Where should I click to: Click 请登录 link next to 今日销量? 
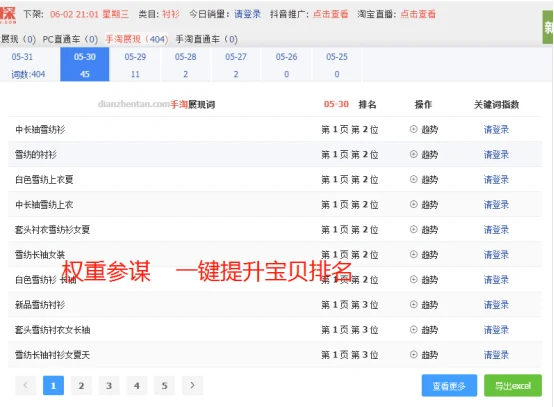(x=247, y=14)
